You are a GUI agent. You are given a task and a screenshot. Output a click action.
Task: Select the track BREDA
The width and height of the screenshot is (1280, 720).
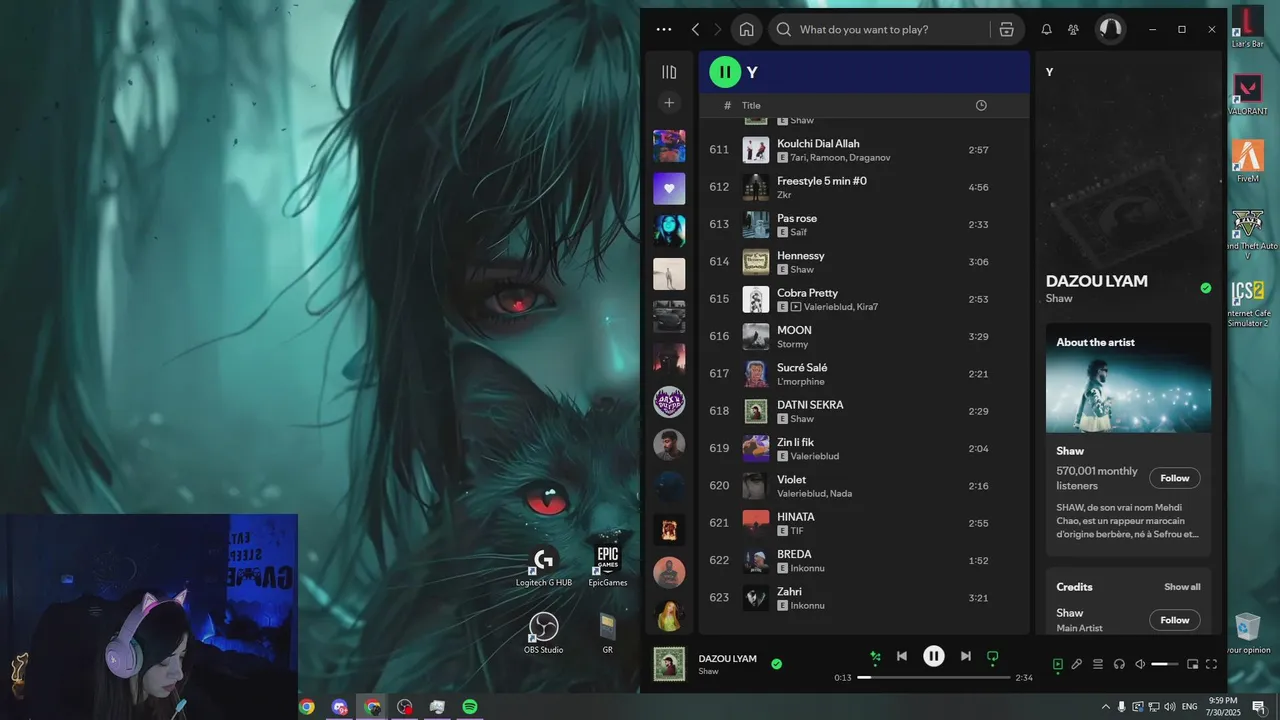[864, 561]
